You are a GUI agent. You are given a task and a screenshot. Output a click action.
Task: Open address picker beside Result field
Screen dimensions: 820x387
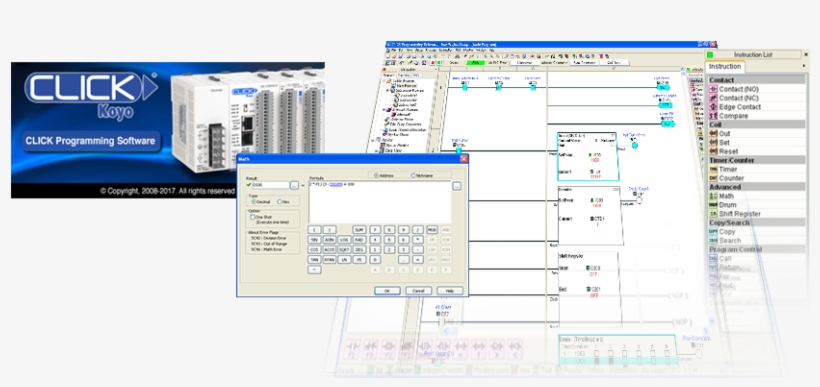tap(294, 185)
